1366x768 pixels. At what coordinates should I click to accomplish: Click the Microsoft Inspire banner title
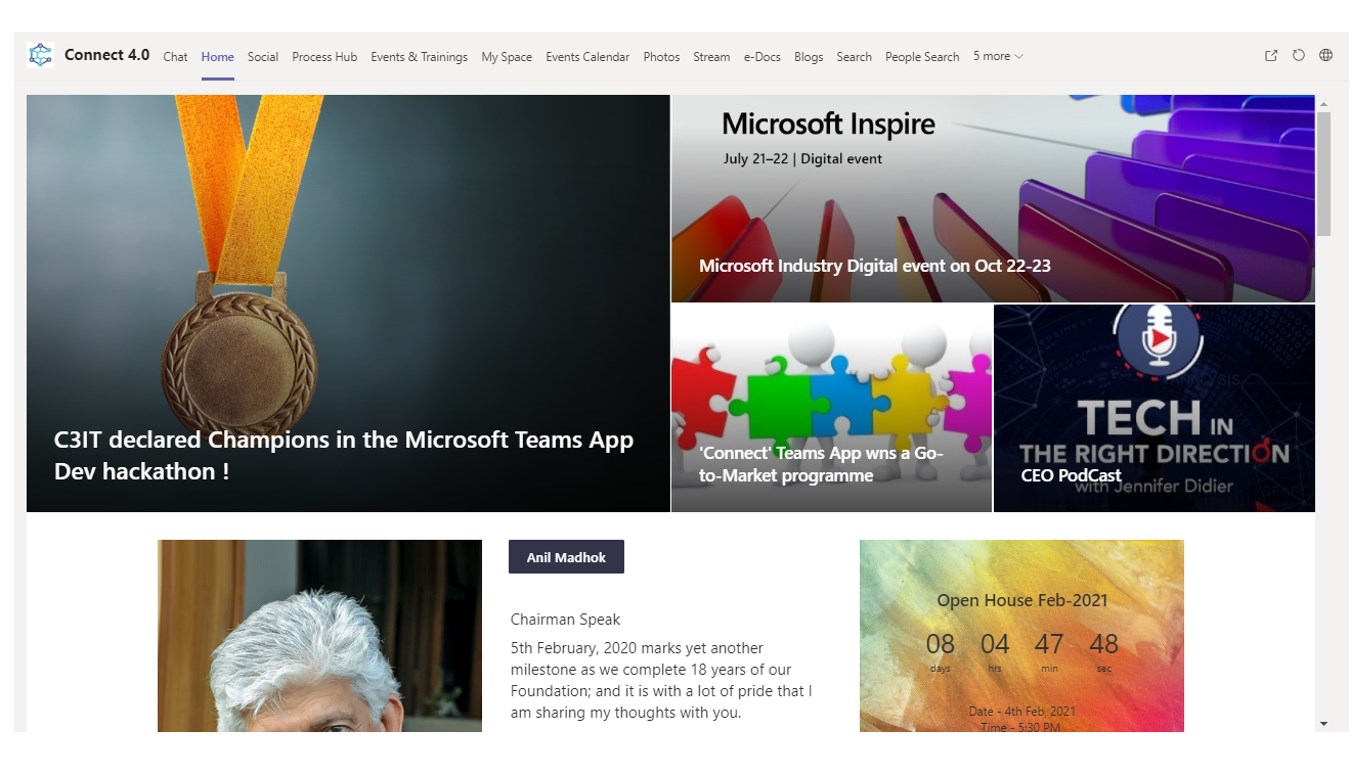[x=829, y=124]
